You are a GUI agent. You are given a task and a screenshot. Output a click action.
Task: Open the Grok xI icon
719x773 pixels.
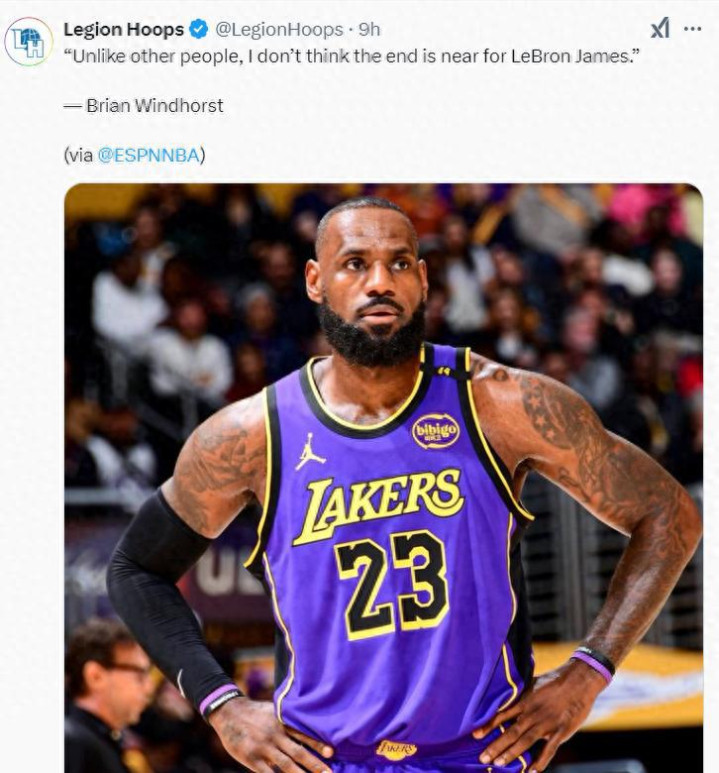(660, 29)
